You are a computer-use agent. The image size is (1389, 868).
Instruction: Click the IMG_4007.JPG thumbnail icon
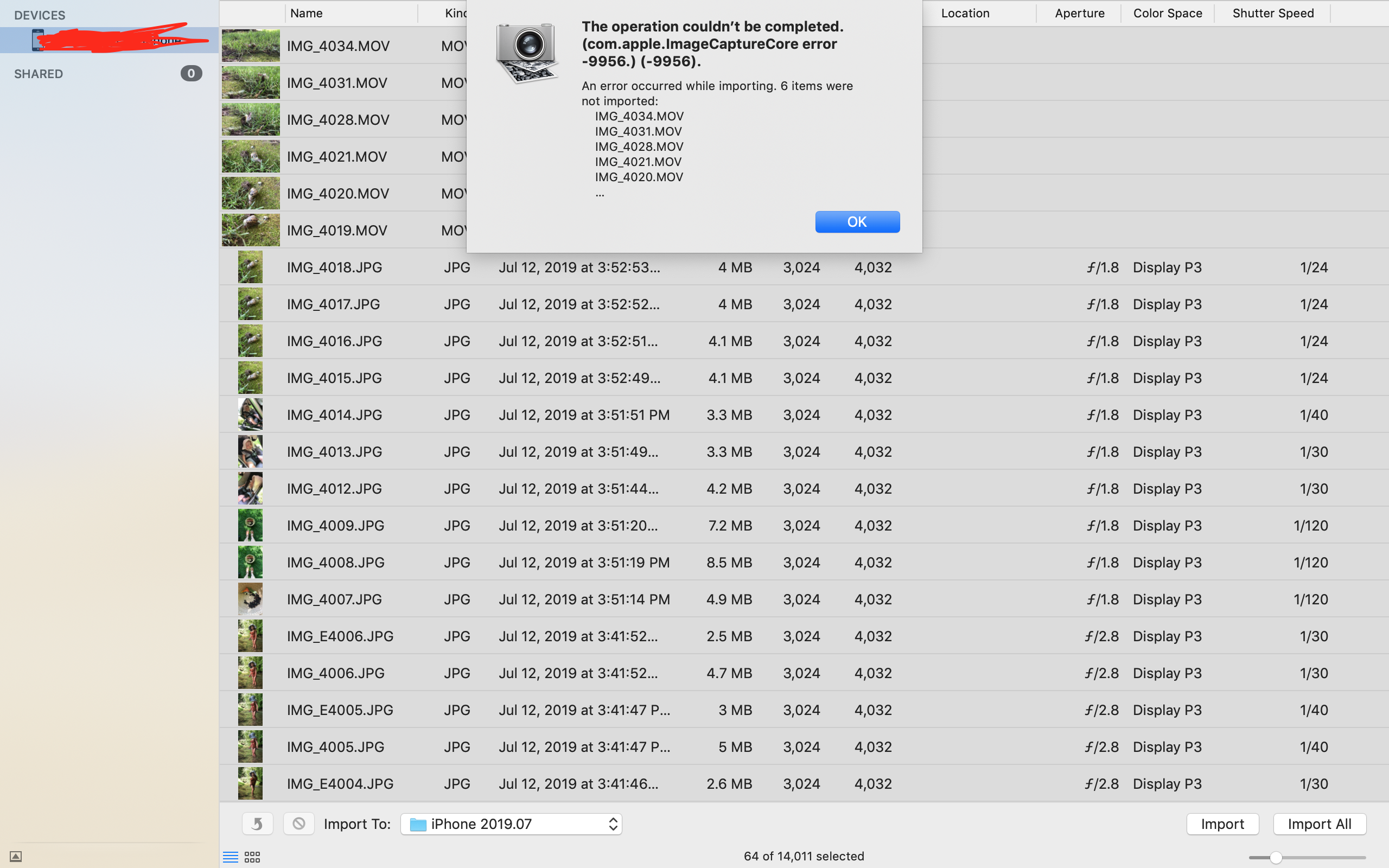(x=250, y=599)
